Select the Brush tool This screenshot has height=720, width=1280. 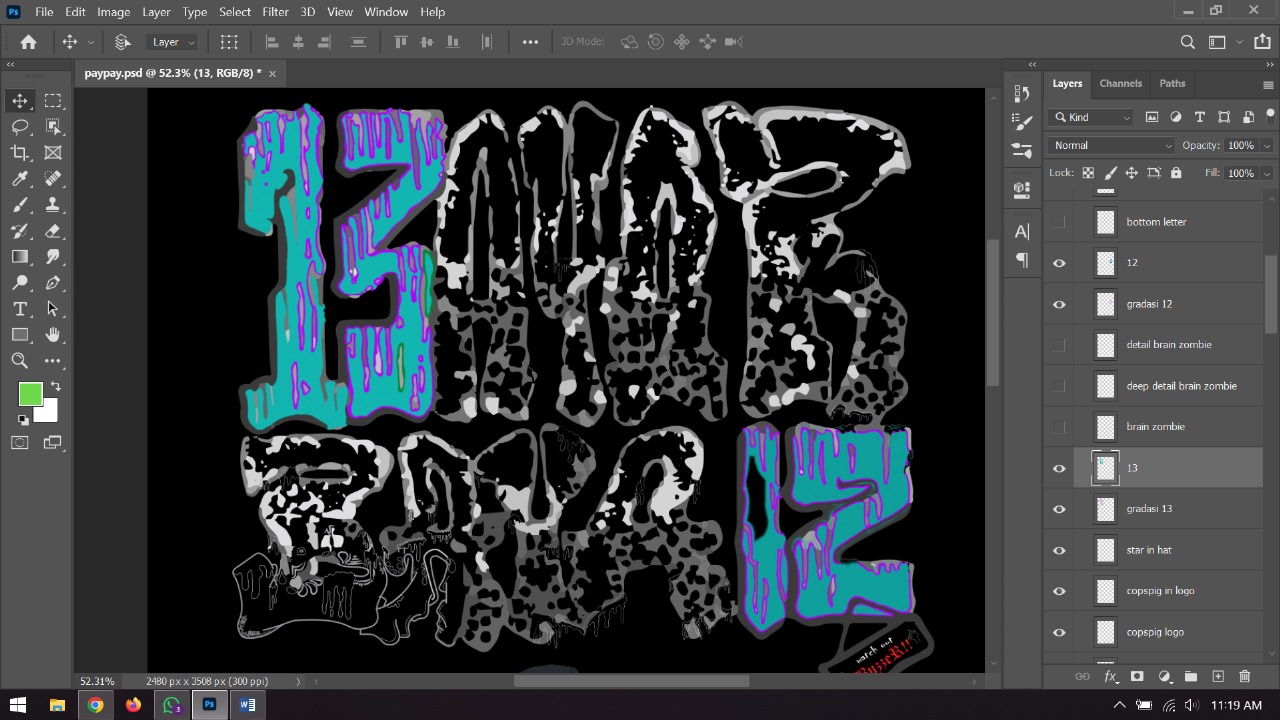coord(20,205)
